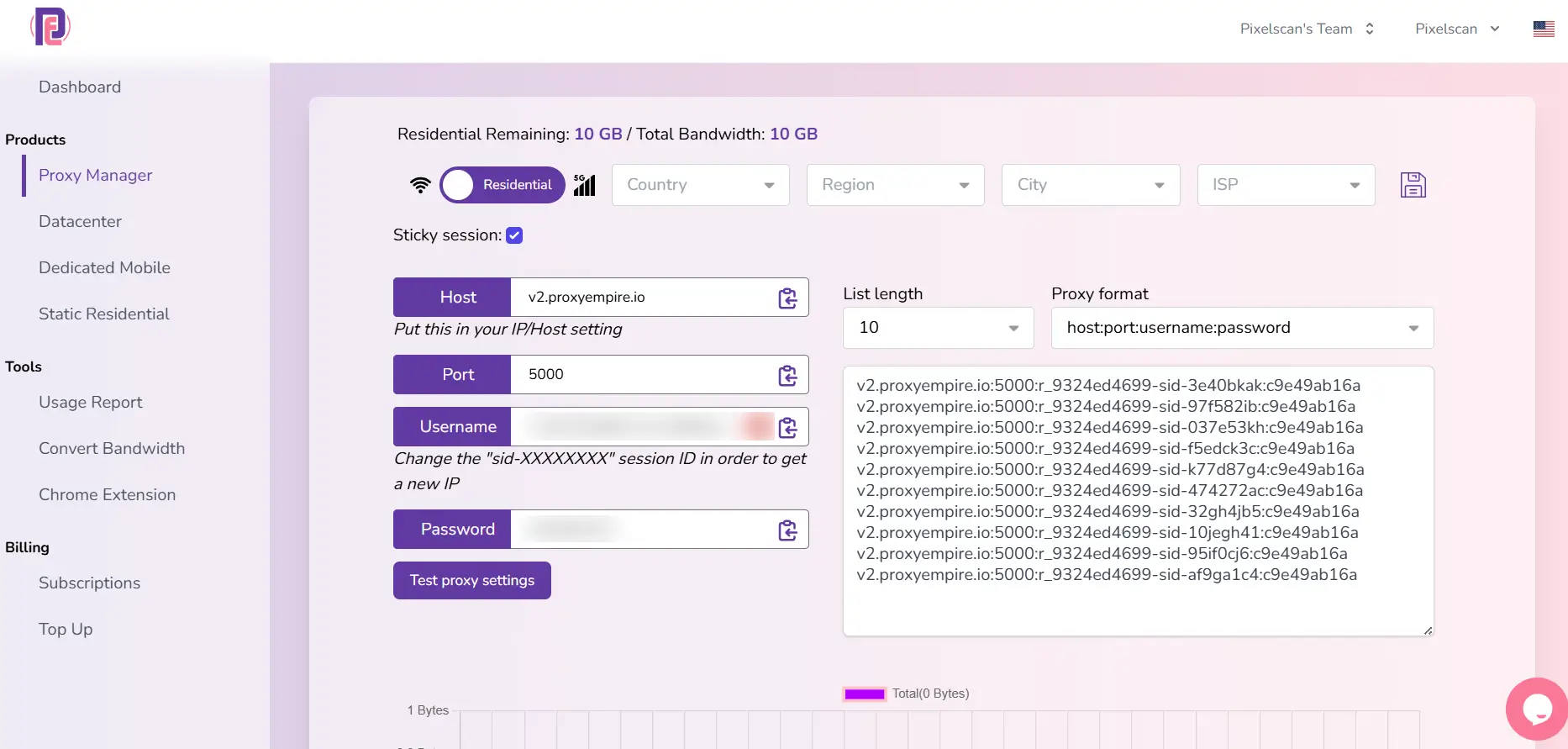Open Dedicated Mobile page
1568x749 pixels.
(104, 267)
